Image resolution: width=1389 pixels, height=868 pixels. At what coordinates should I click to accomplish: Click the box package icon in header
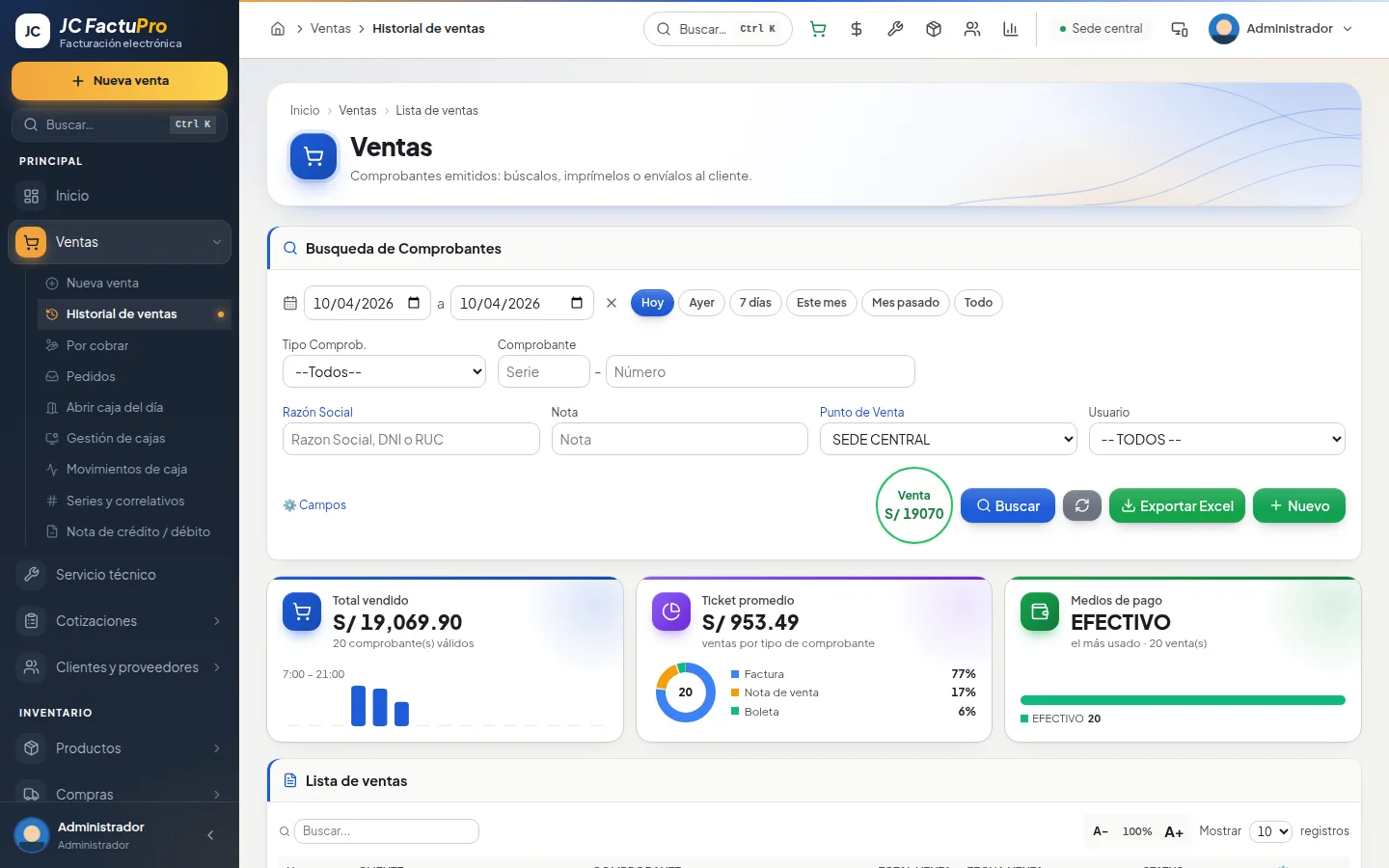pos(934,29)
